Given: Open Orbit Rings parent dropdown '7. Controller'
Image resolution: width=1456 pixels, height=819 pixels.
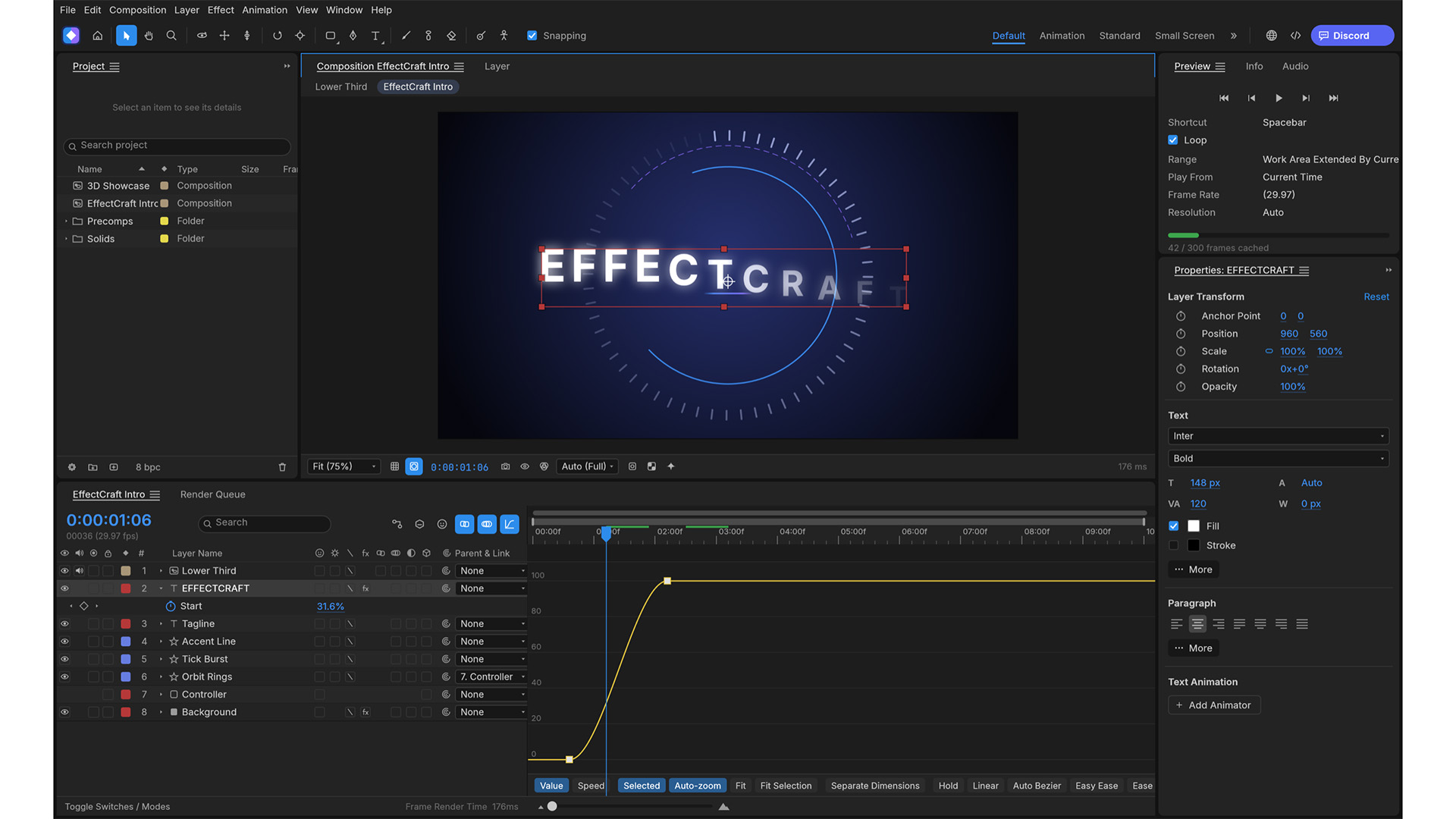Looking at the screenshot, I should 491,677.
